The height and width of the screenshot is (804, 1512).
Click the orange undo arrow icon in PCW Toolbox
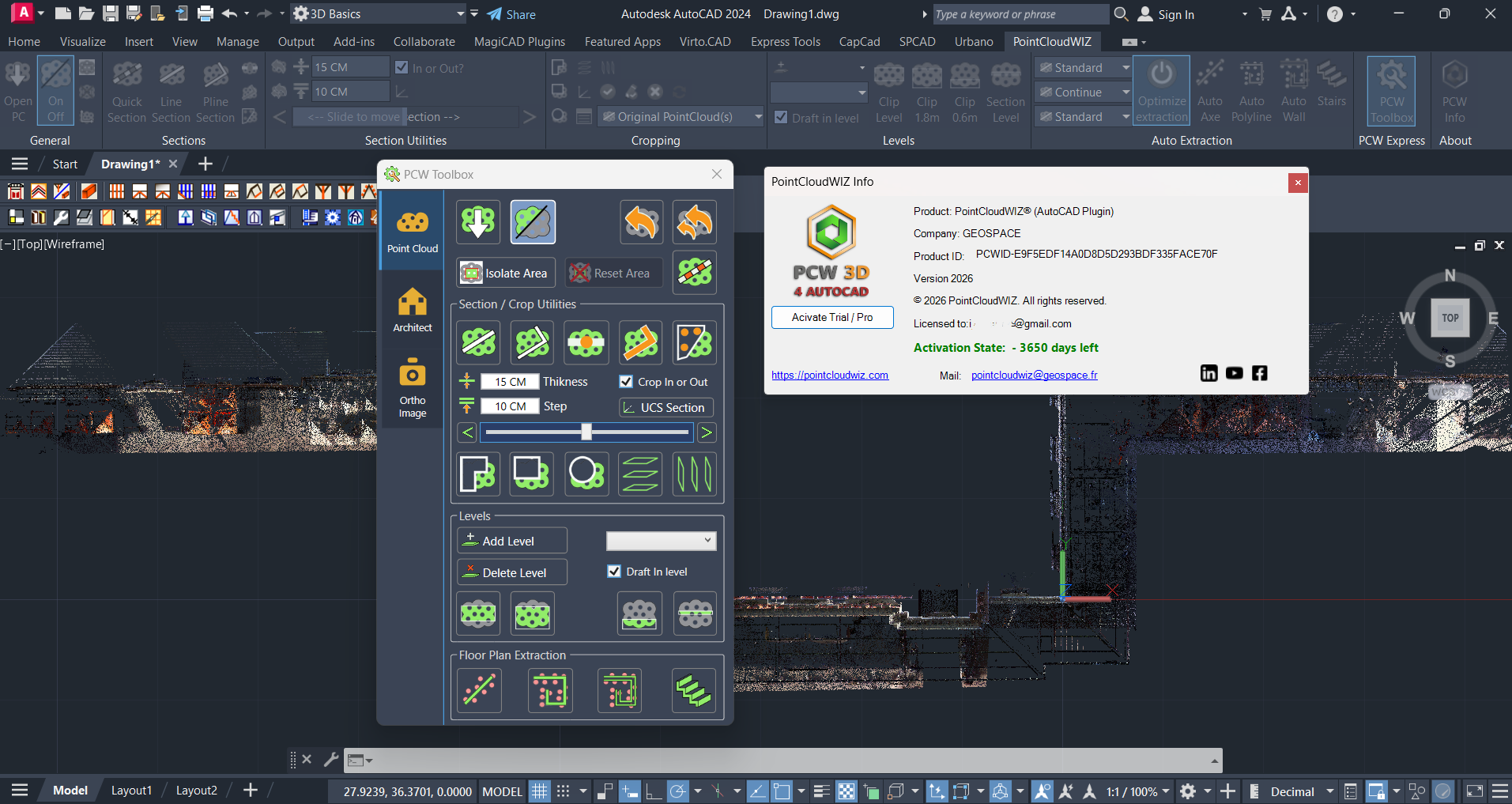[x=641, y=222]
